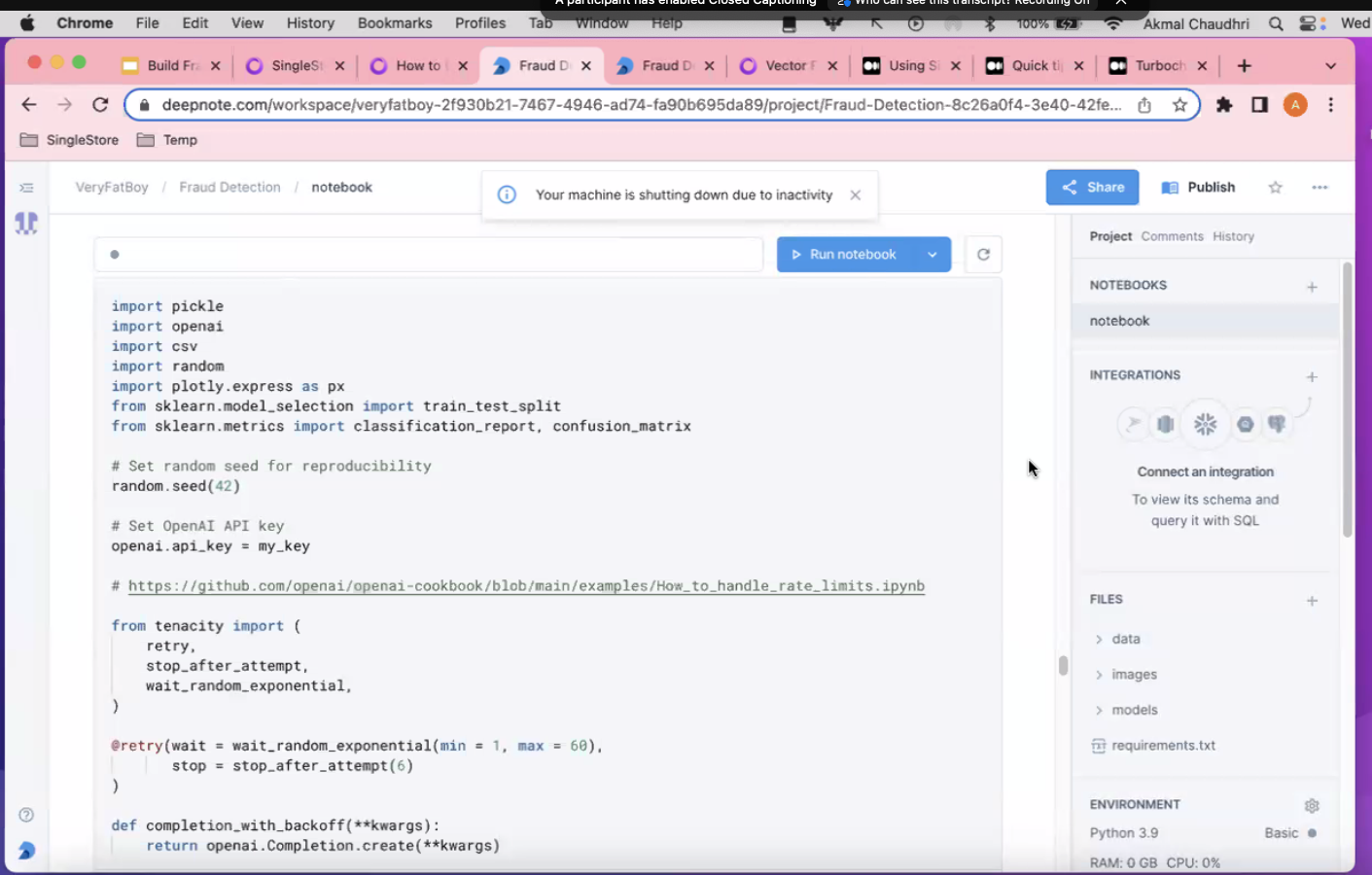Viewport: 1372px width, 875px height.
Task: Dismiss the inactivity shutdown notification
Action: click(x=855, y=195)
